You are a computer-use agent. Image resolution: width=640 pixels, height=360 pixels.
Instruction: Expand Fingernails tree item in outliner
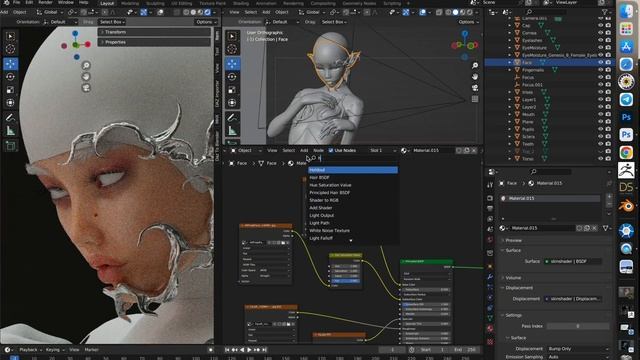coord(509,70)
